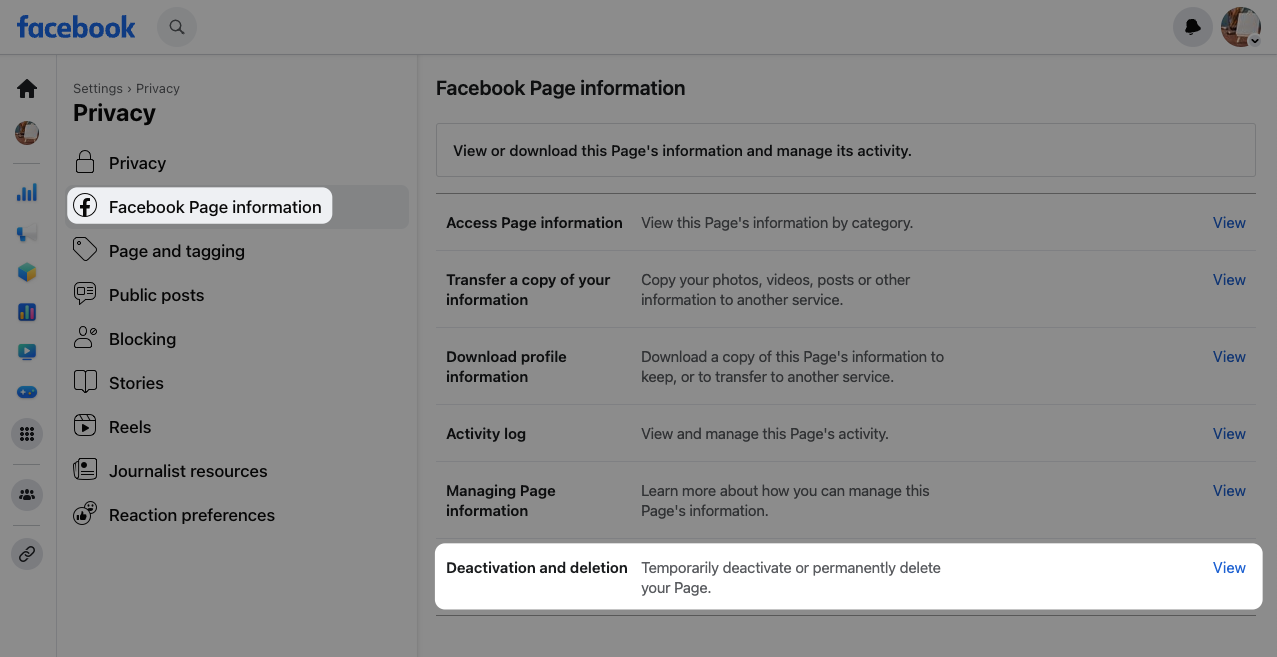Open Gaming via the controller icon
The width and height of the screenshot is (1277, 657).
tap(27, 391)
